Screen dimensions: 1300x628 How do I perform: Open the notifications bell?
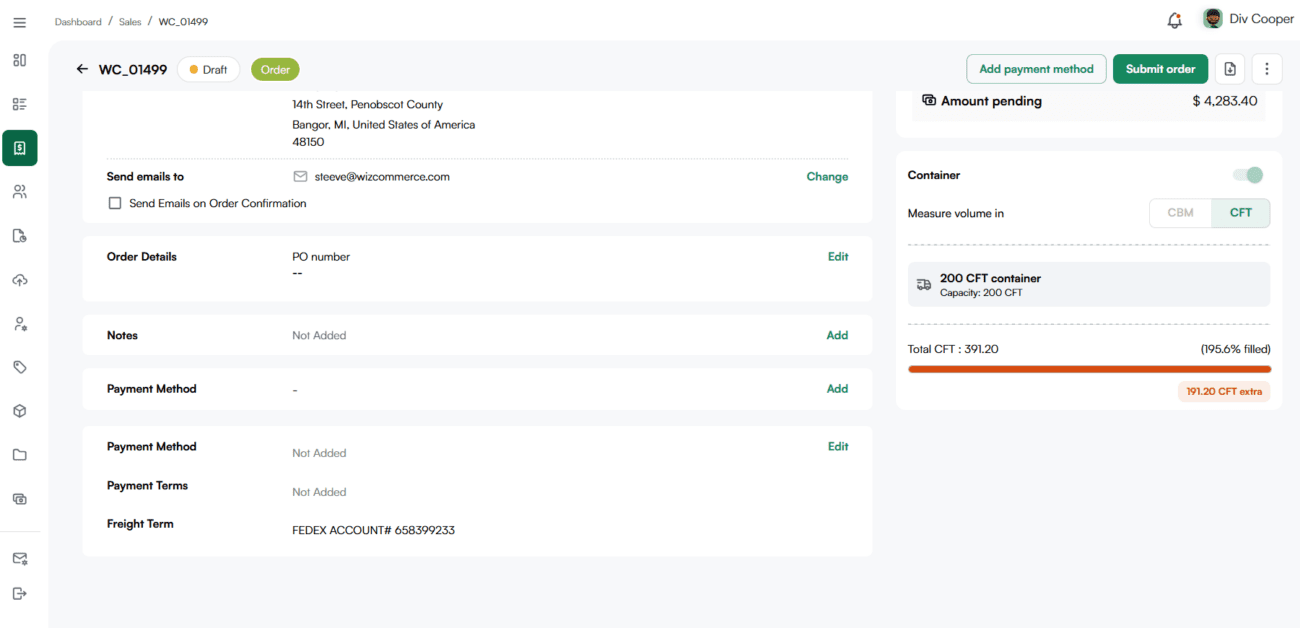[x=1174, y=21]
